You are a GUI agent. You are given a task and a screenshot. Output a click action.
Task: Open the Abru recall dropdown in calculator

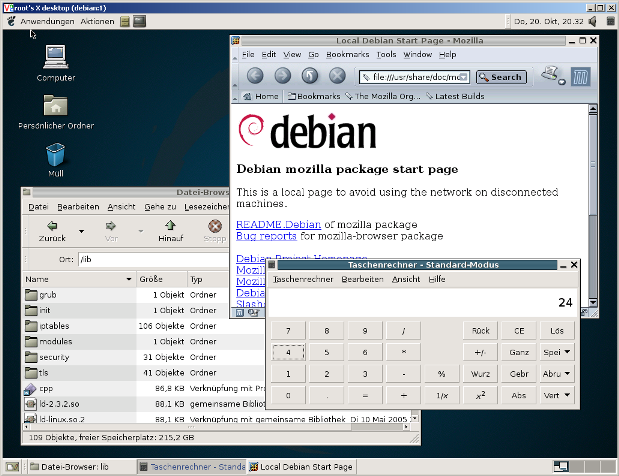557,374
